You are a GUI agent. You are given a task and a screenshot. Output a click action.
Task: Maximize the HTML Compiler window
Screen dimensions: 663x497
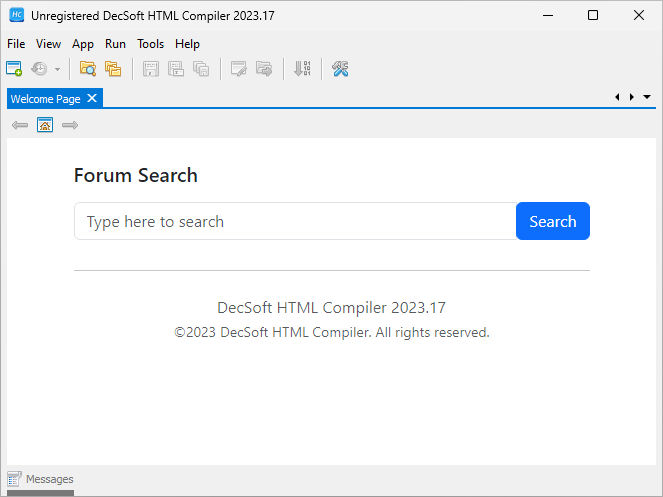click(593, 16)
